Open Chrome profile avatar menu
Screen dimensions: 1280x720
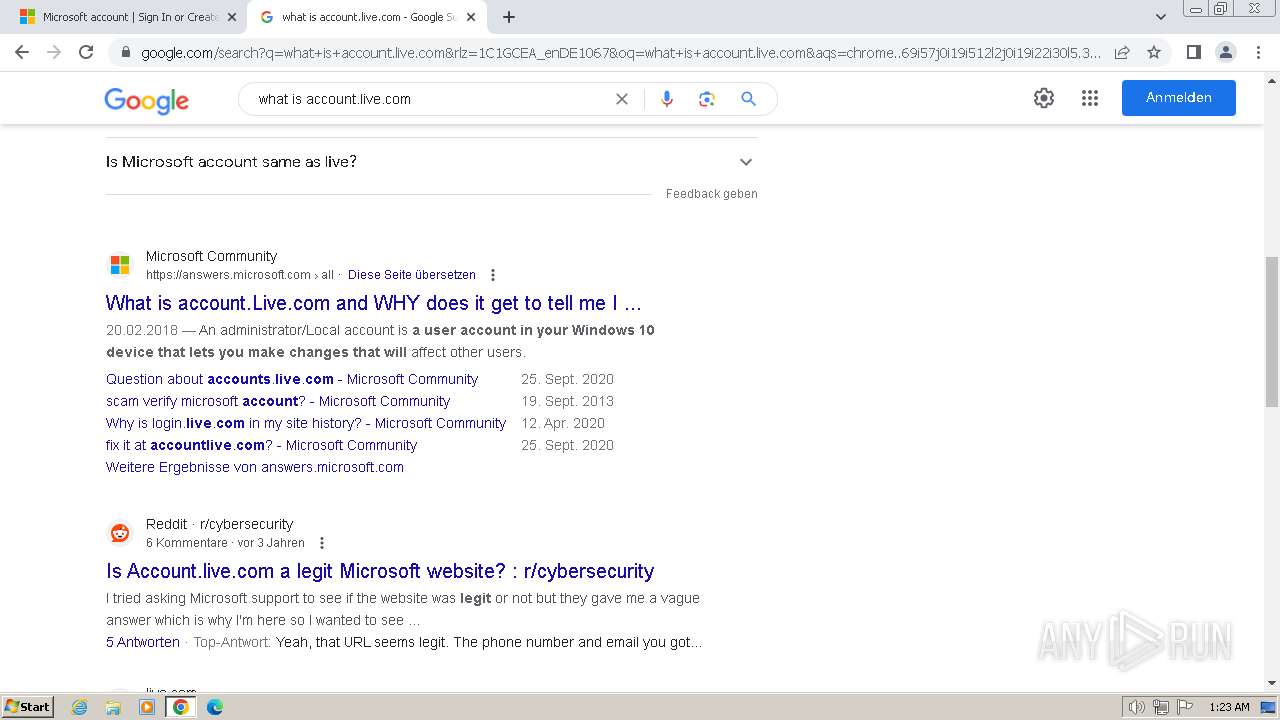pyautogui.click(x=1225, y=52)
